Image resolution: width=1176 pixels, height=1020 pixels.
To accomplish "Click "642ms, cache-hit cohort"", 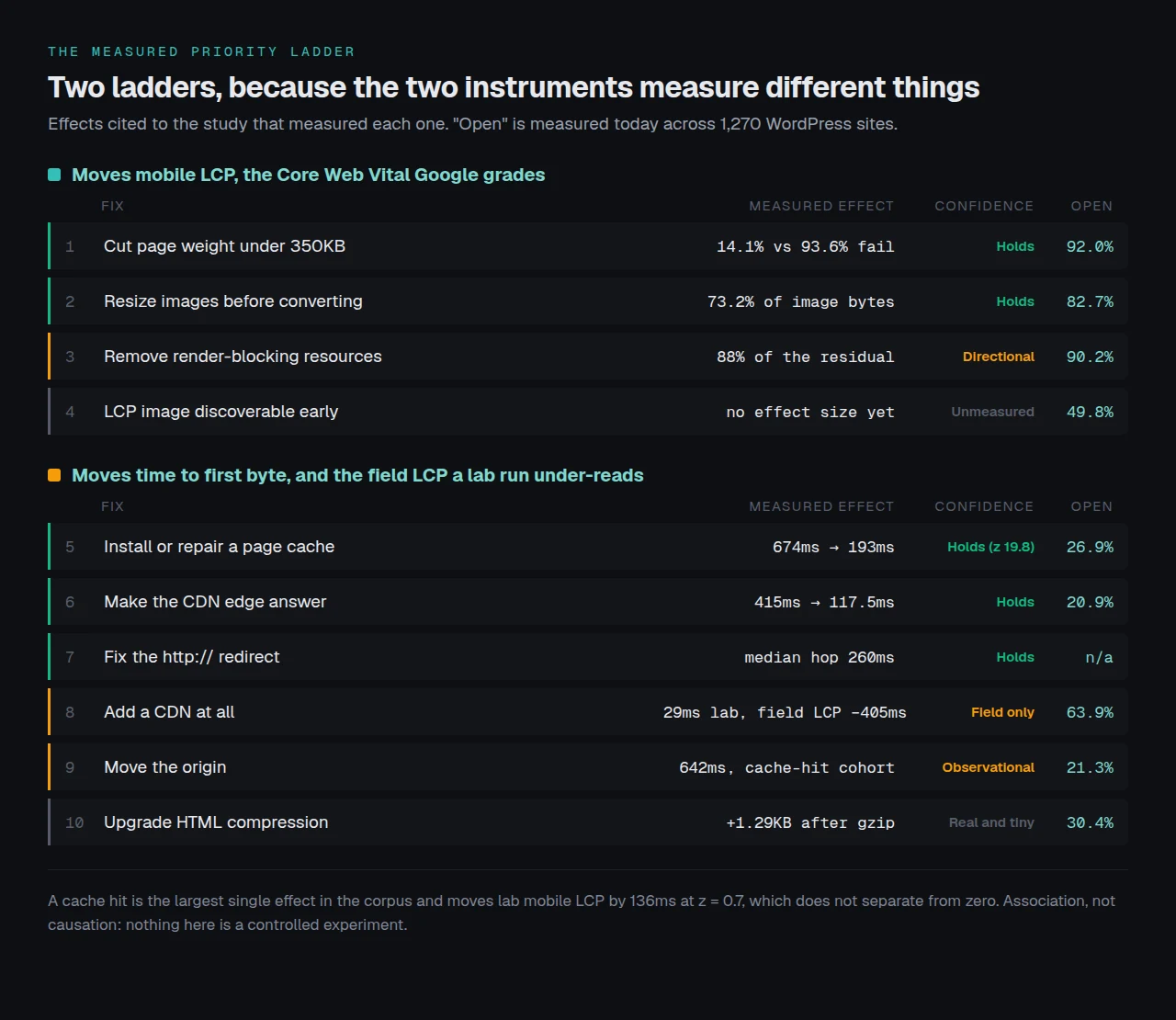I will coord(786,767).
